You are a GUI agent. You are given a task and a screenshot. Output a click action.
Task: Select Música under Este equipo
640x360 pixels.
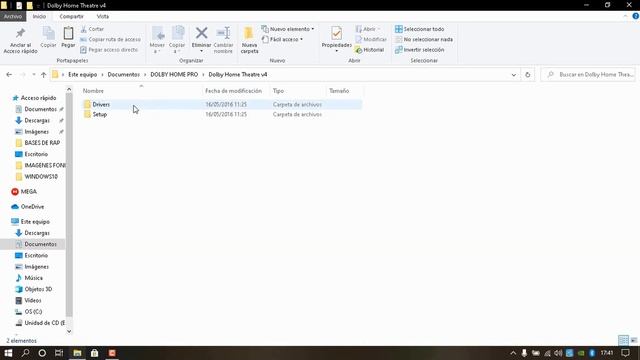click(x=33, y=278)
